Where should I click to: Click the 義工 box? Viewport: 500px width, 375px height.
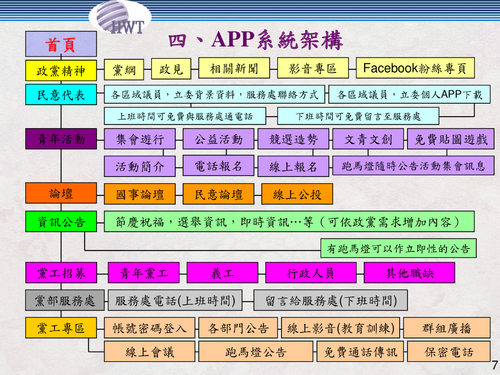(x=222, y=273)
